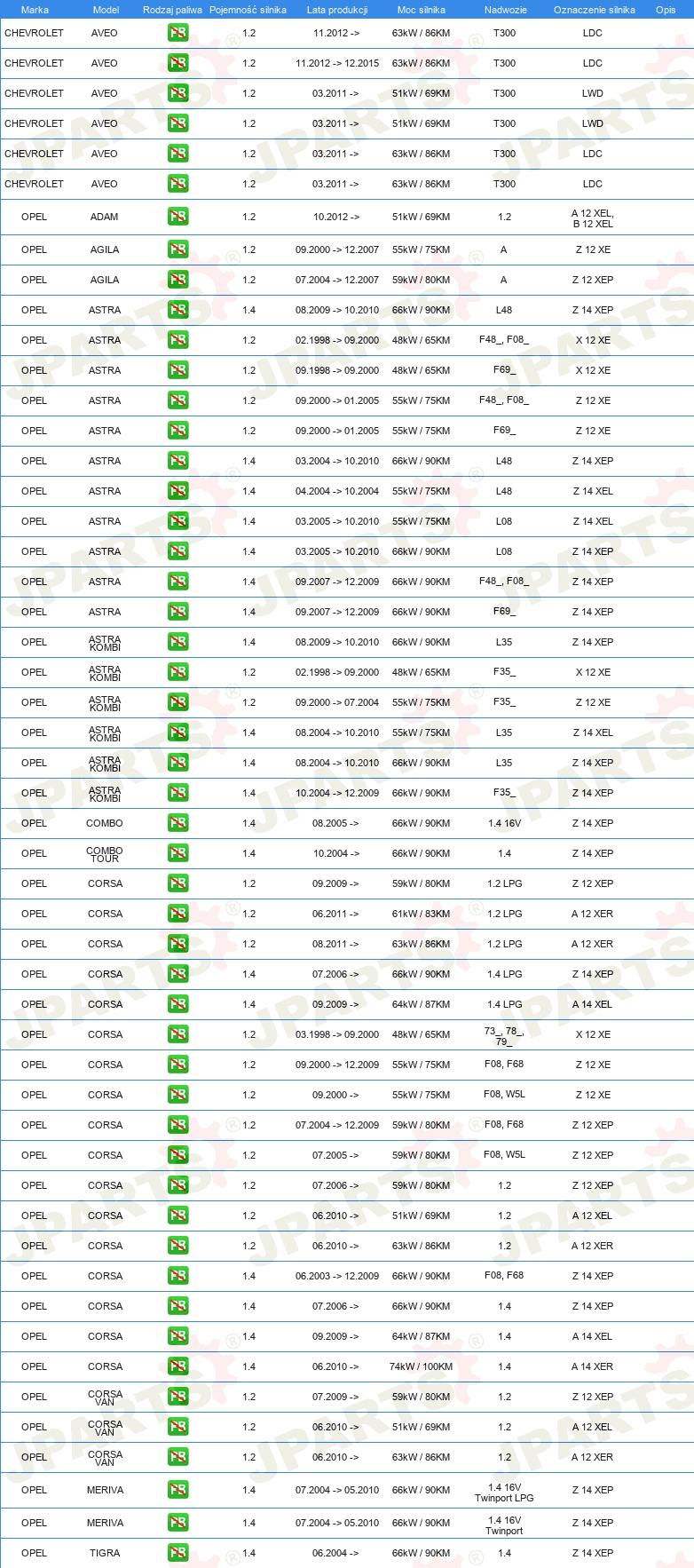
Task: Click the '06.2003 -> 12.2009' production years cell
Action: [337, 1276]
